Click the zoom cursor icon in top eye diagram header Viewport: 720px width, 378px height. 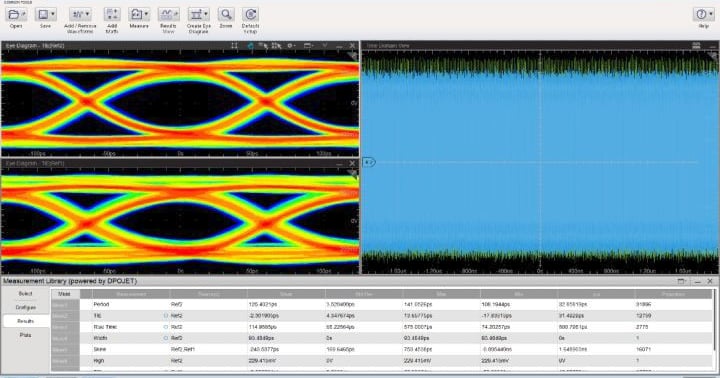(x=276, y=45)
